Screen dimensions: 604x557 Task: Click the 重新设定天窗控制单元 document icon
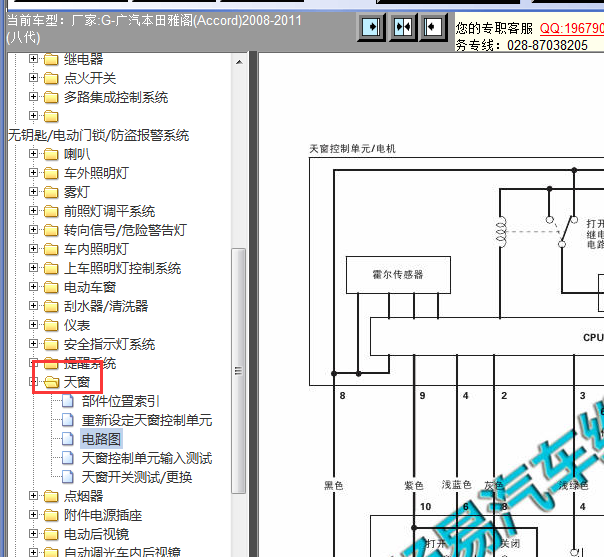point(68,420)
